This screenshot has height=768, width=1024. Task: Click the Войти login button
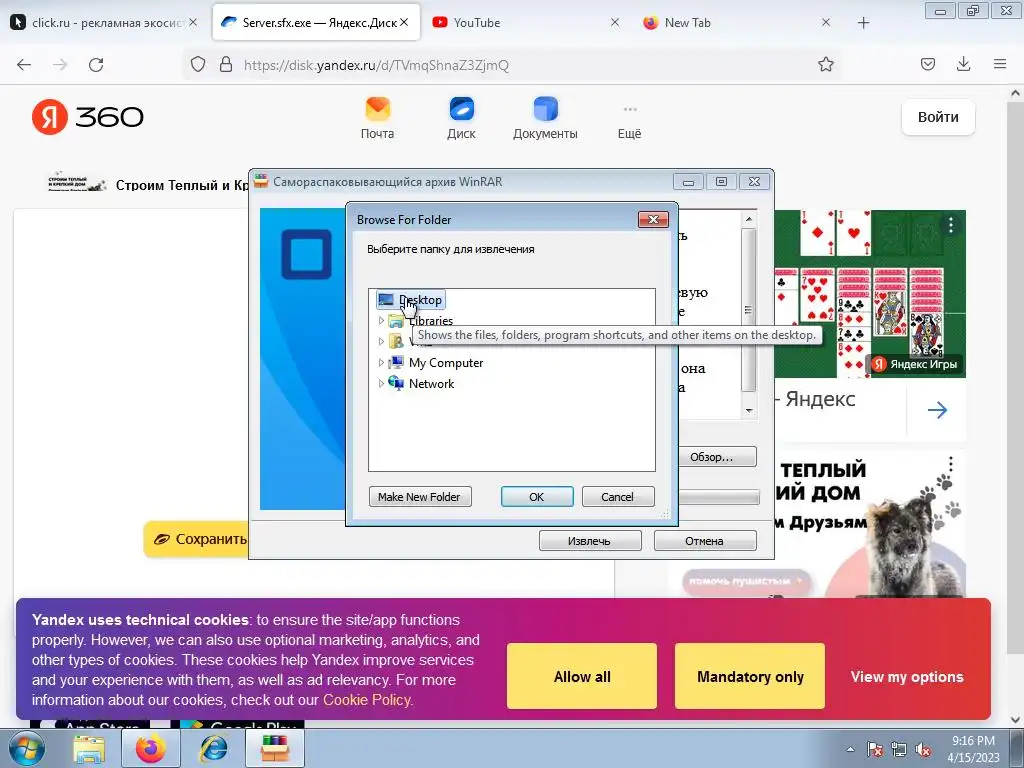coord(938,117)
